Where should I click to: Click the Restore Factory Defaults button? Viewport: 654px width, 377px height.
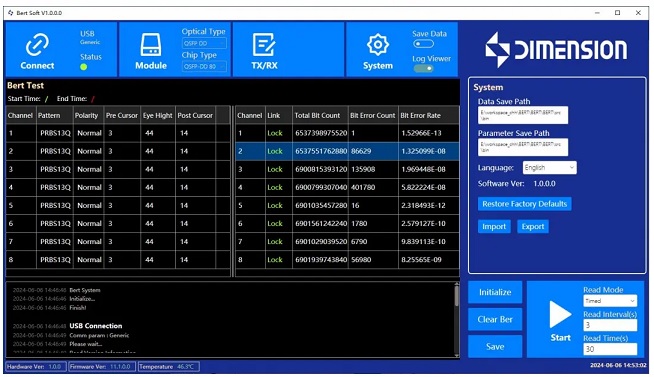[x=524, y=204]
